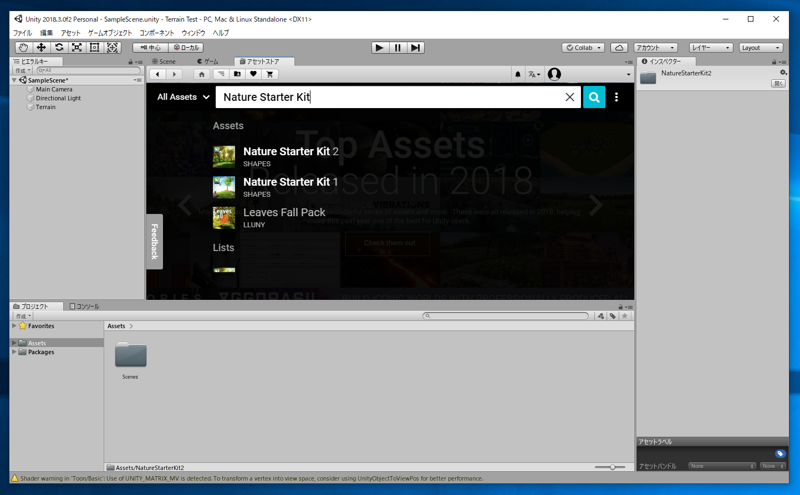
Task: Start Play mode
Action: point(379,47)
